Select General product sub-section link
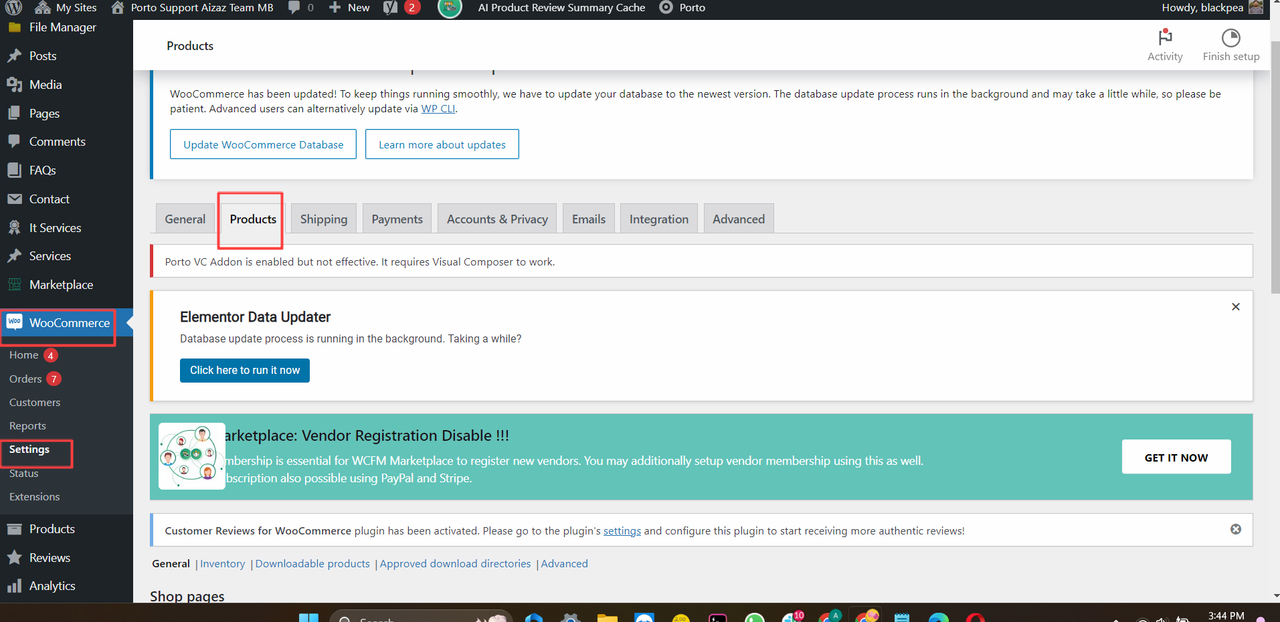 [x=171, y=564]
